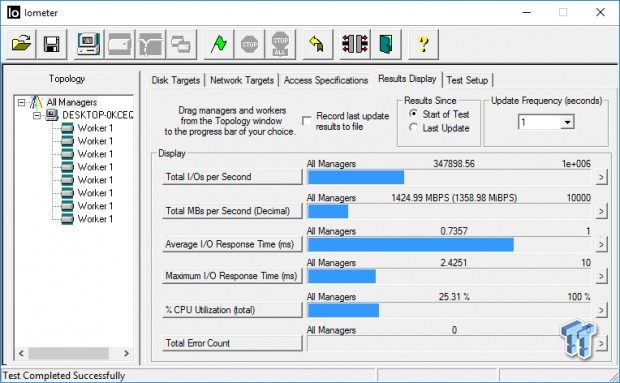The width and height of the screenshot is (620, 383).
Task: Open the % CPU Utilization details arrow
Action: point(601,310)
